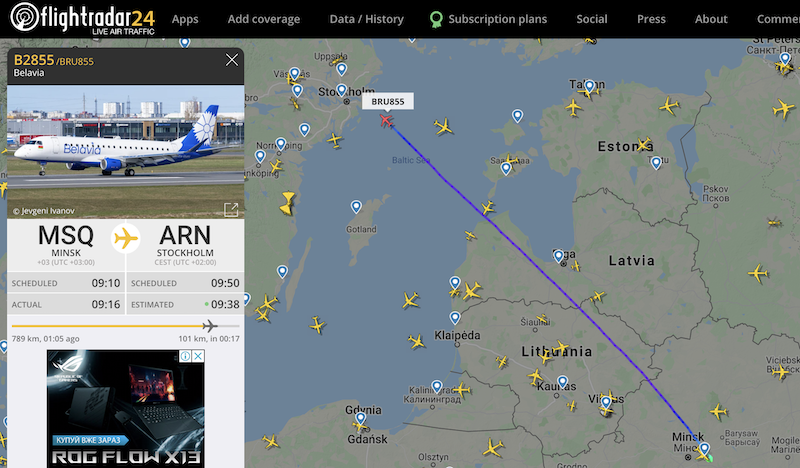Screen dimensions: 800x468
Task: Open the About menu item
Action: click(x=711, y=19)
